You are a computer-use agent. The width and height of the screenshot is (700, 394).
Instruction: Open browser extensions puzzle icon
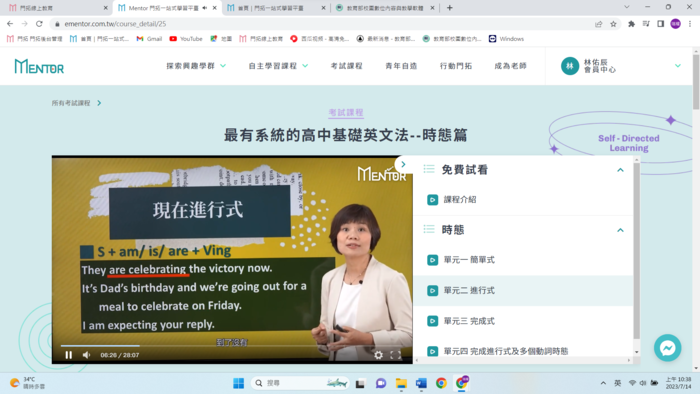click(x=631, y=24)
